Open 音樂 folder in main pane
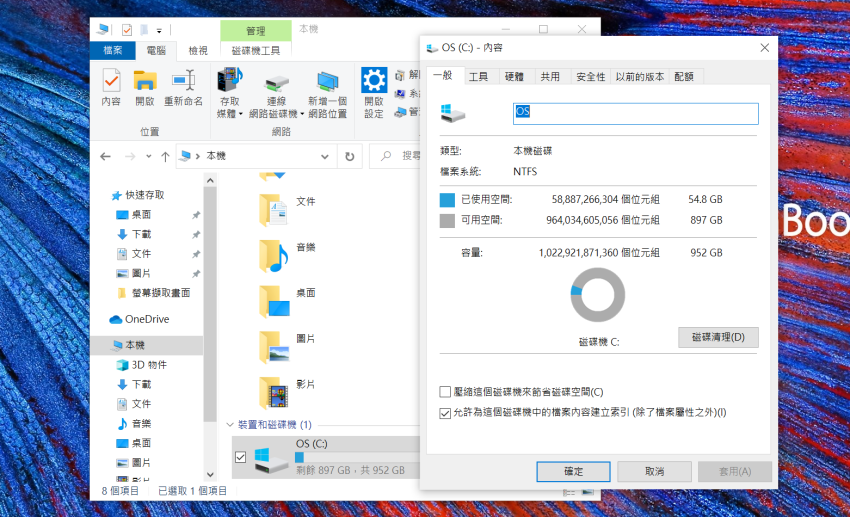Viewport: 850px width, 517px height. coord(288,255)
